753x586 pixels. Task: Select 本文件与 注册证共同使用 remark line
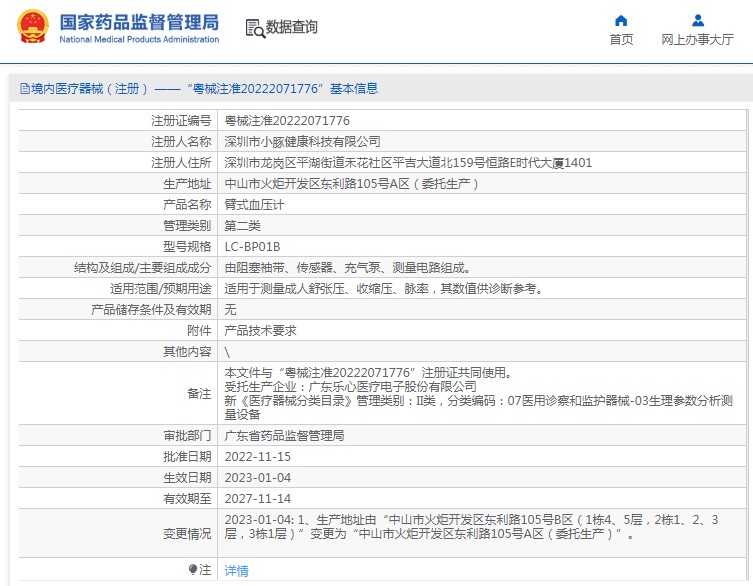(x=369, y=373)
